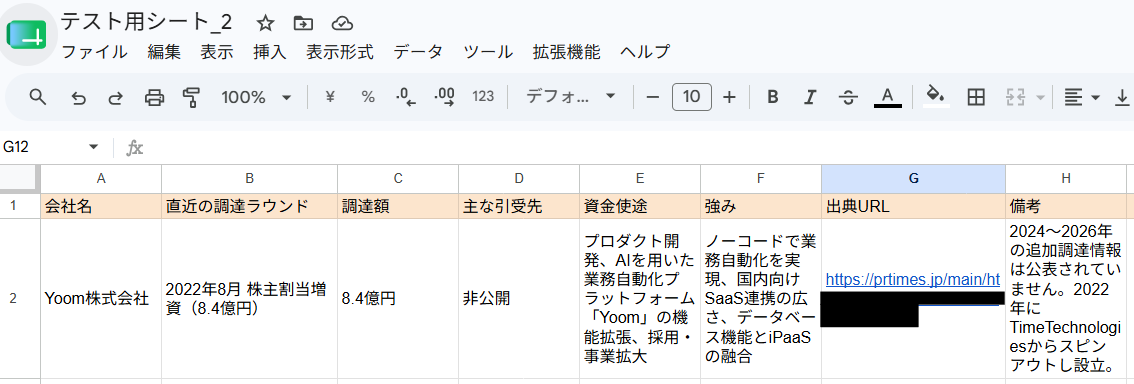Open the ファイル menu
This screenshot has height=384, width=1134.
94,52
